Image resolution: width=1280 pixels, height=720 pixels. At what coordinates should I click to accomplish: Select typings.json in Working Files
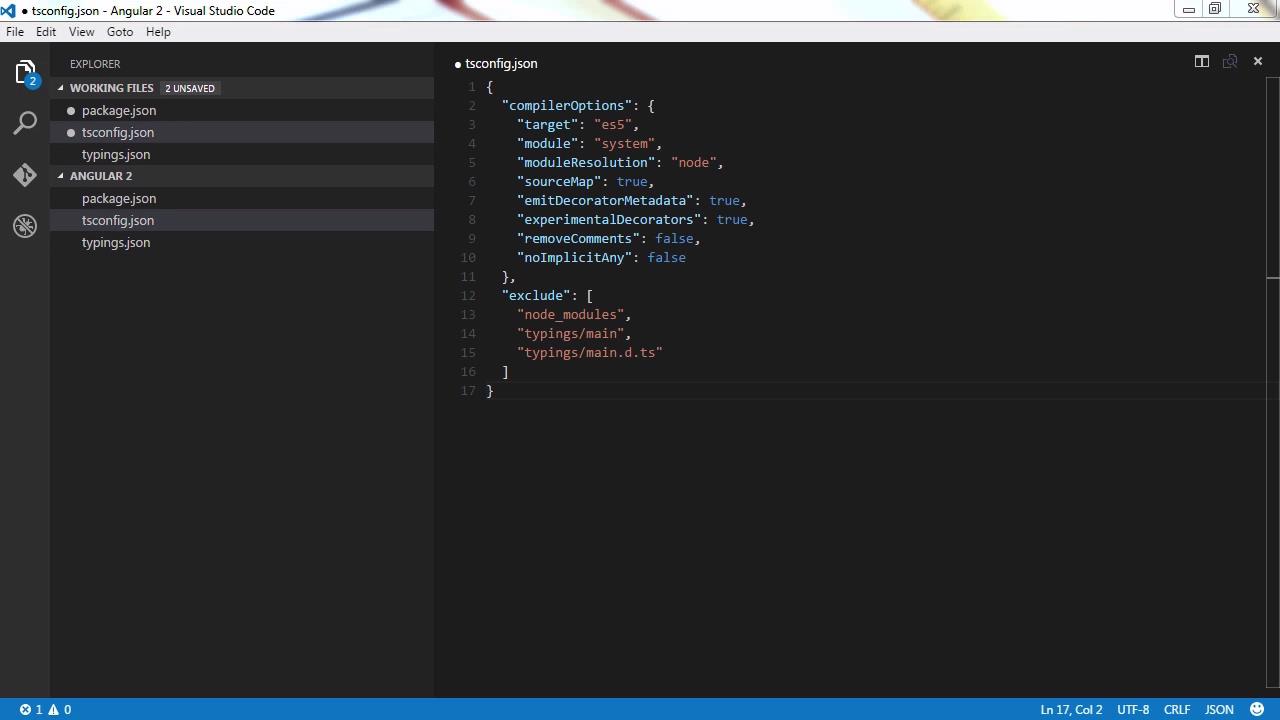tap(242, 154)
